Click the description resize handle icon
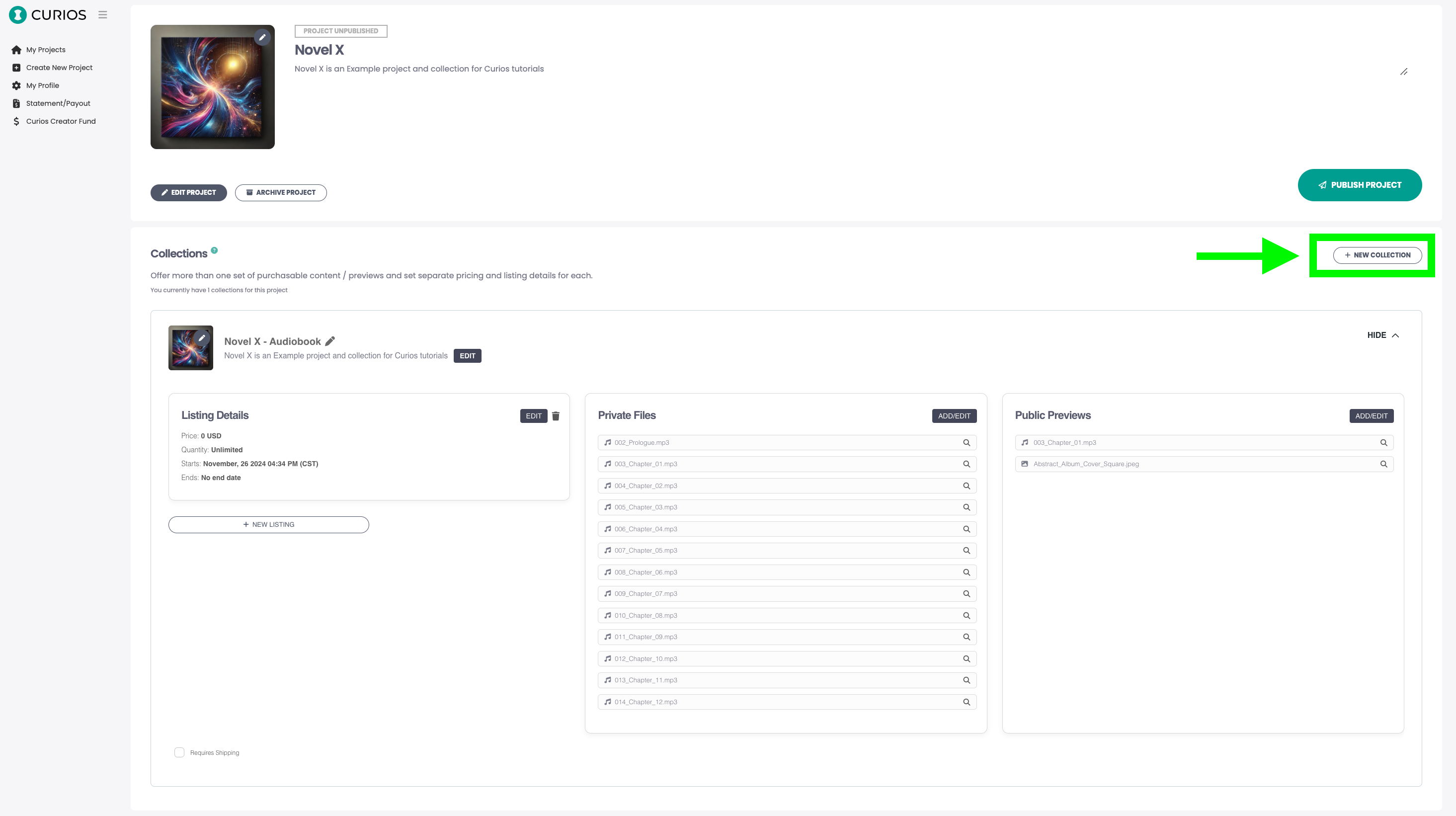 [x=1403, y=72]
